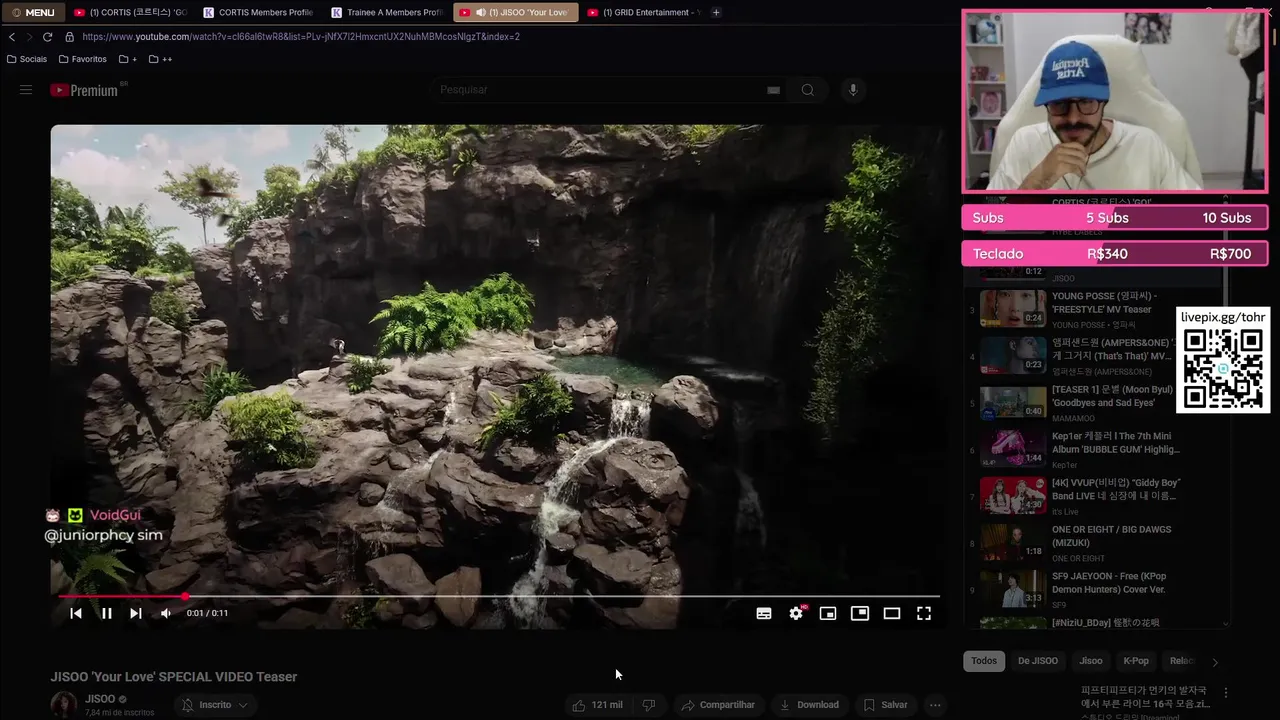Open the on-screen keyboard in search
Screen dimensions: 1280x720
773,90
